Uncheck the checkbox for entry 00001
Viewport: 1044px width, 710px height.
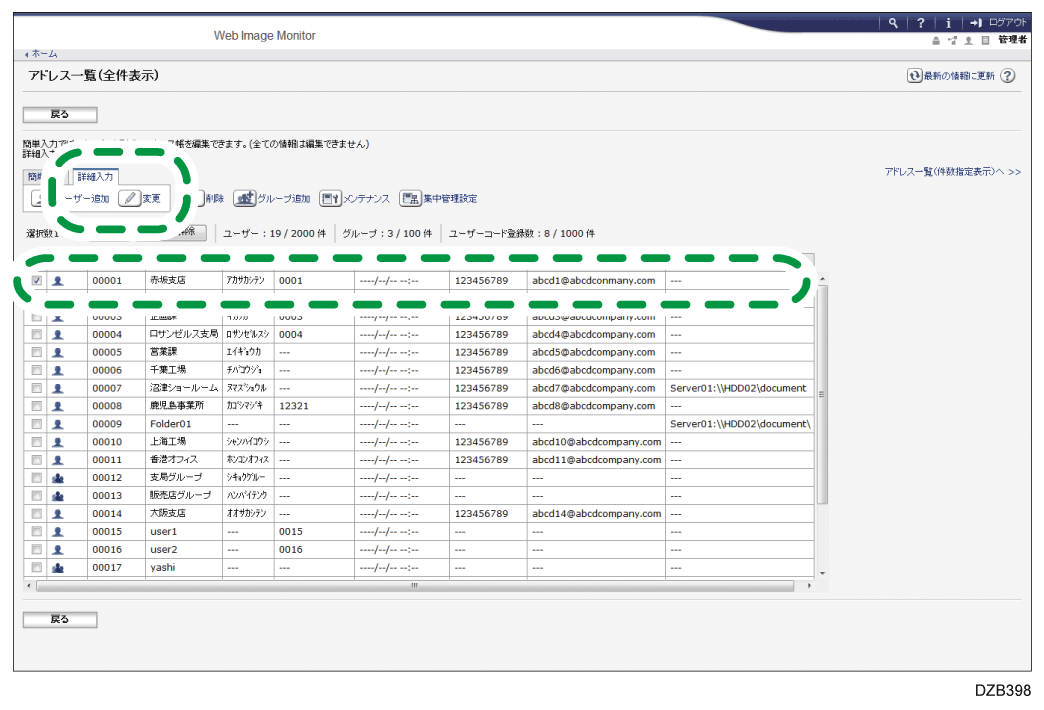[x=37, y=281]
